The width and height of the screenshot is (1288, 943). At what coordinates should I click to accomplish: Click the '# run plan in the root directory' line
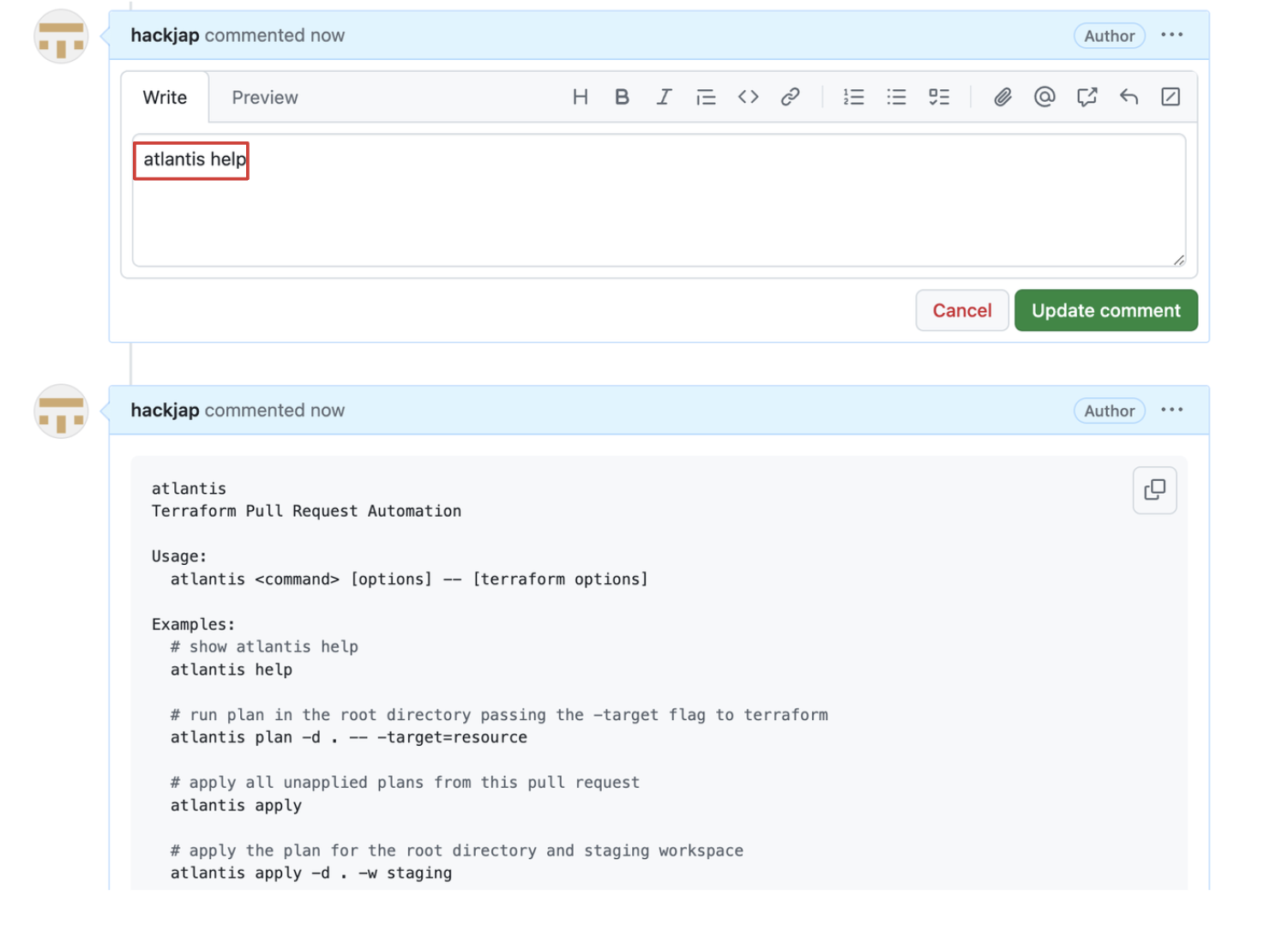499,714
